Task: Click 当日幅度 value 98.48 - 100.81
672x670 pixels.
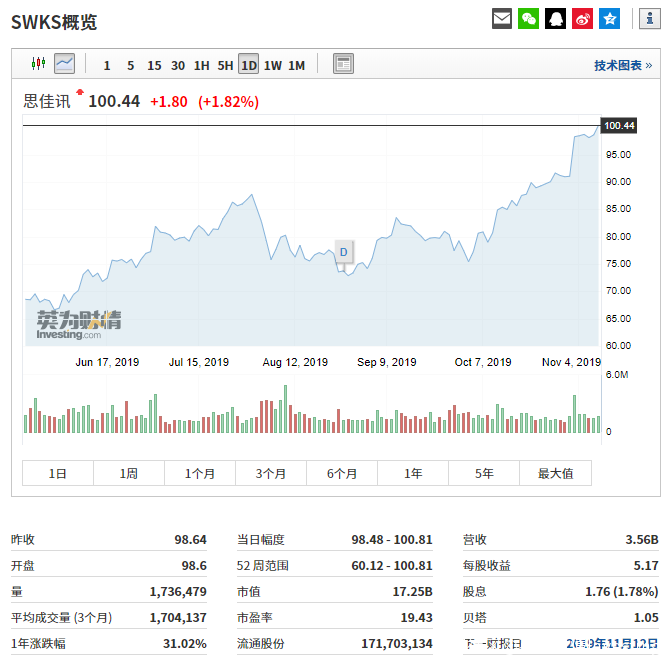Action: [x=392, y=539]
